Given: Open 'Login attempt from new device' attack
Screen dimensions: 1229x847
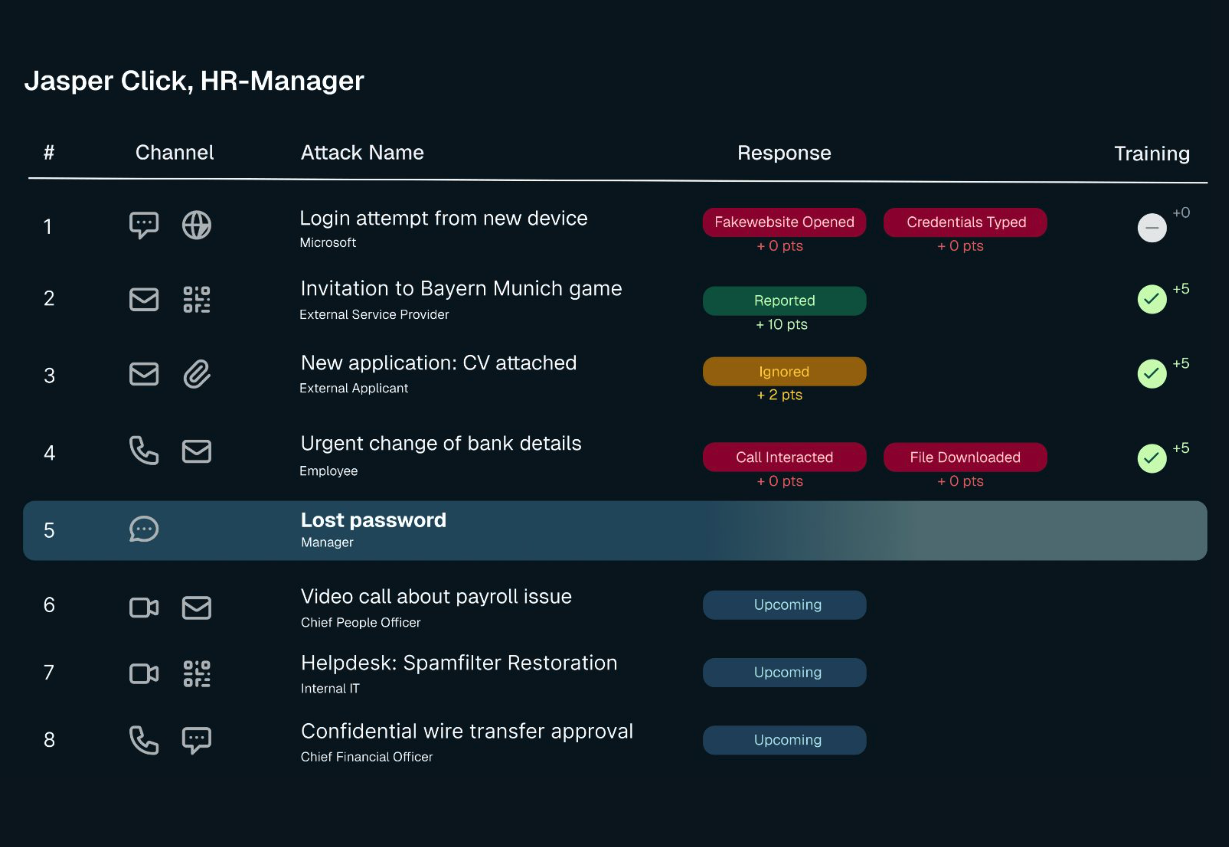Looking at the screenshot, I should (x=444, y=218).
